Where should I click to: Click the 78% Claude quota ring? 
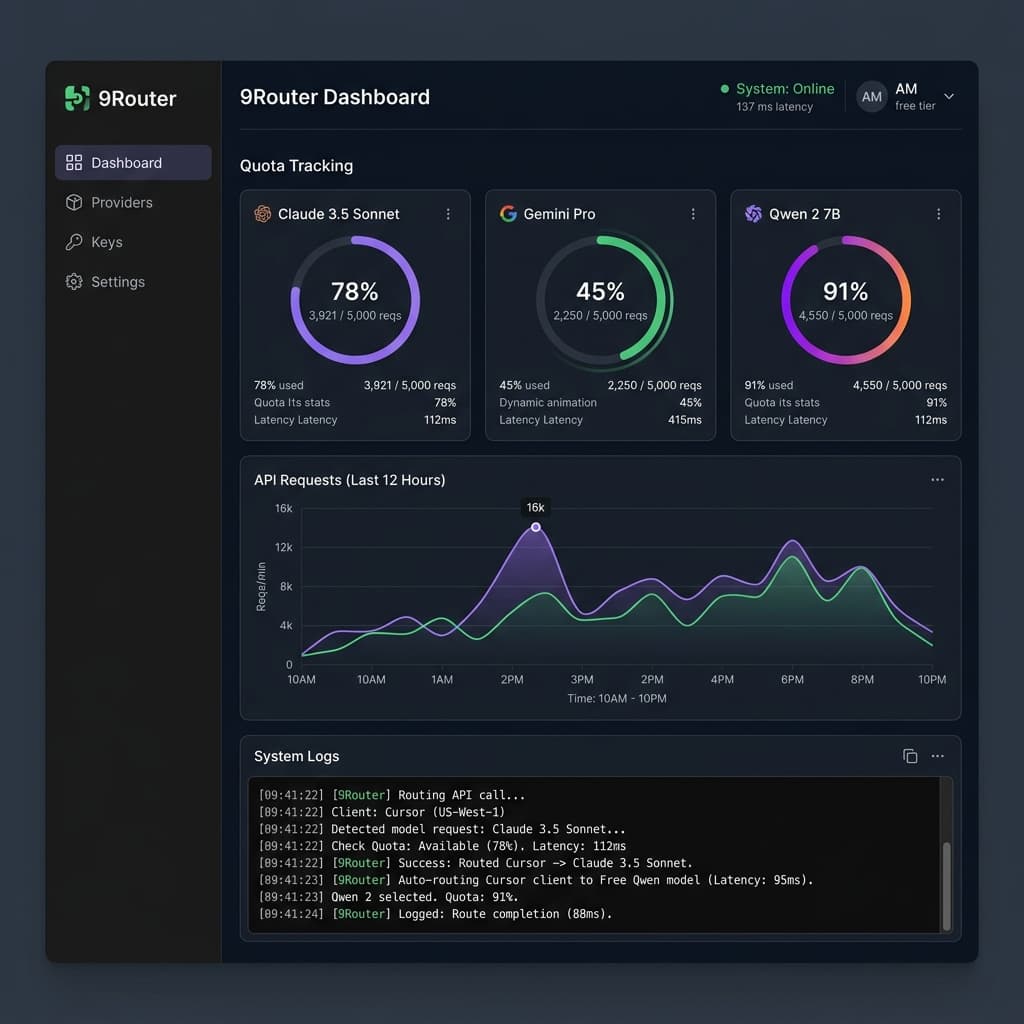(355, 300)
